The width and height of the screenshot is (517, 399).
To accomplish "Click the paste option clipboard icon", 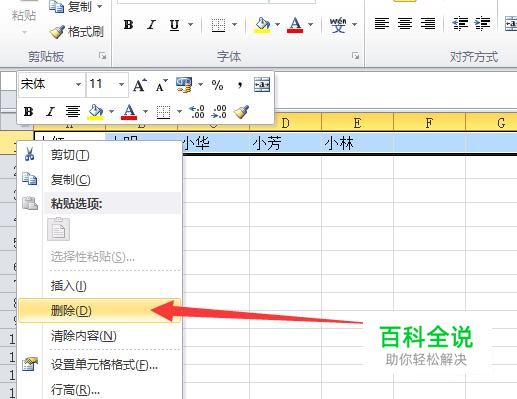I will tap(59, 229).
